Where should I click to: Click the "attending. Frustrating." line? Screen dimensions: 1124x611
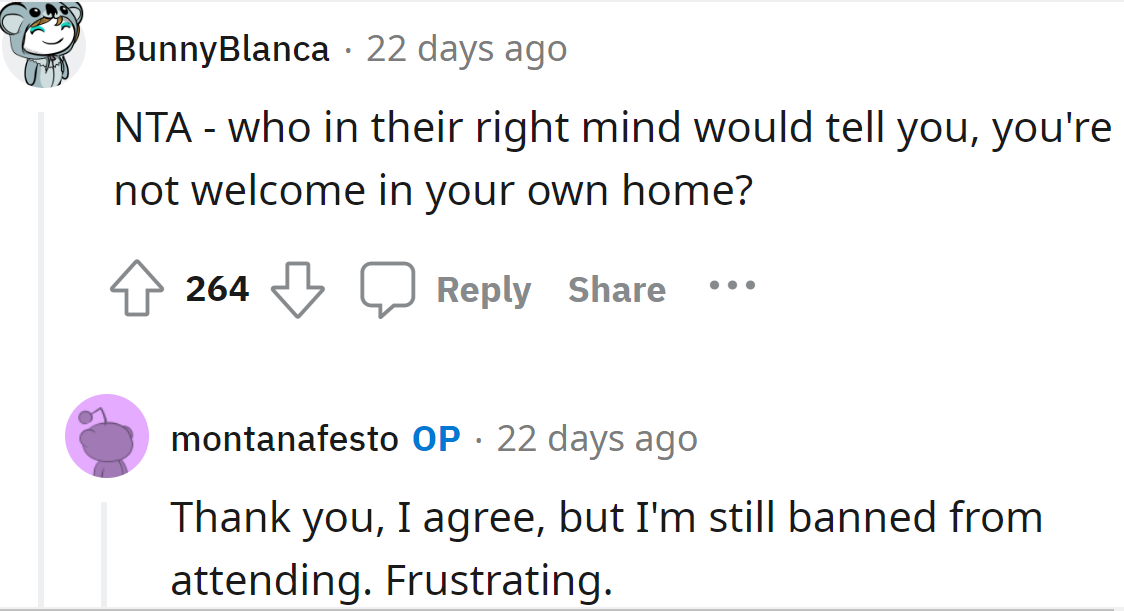[x=391, y=580]
